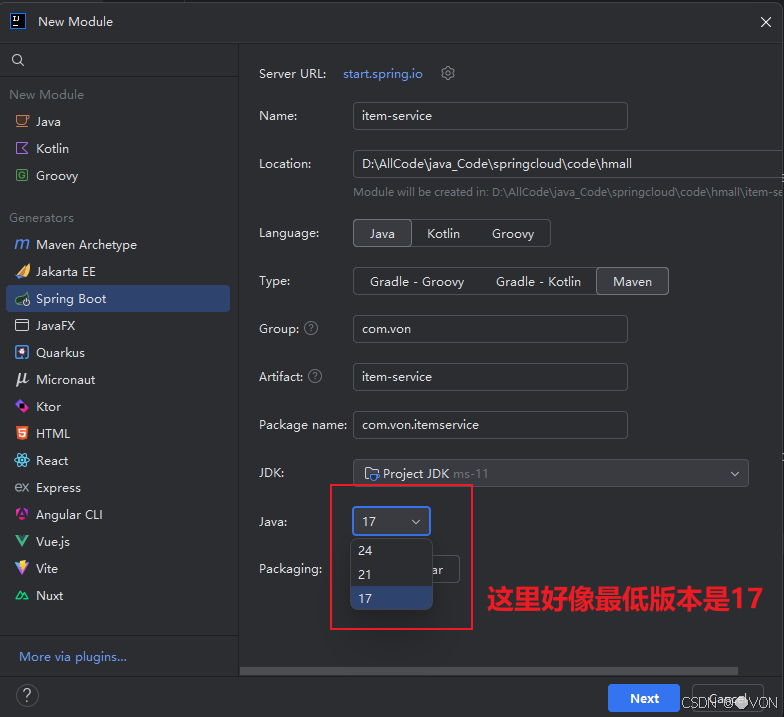784x717 pixels.
Task: Edit the Name field item-service
Action: (x=490, y=116)
